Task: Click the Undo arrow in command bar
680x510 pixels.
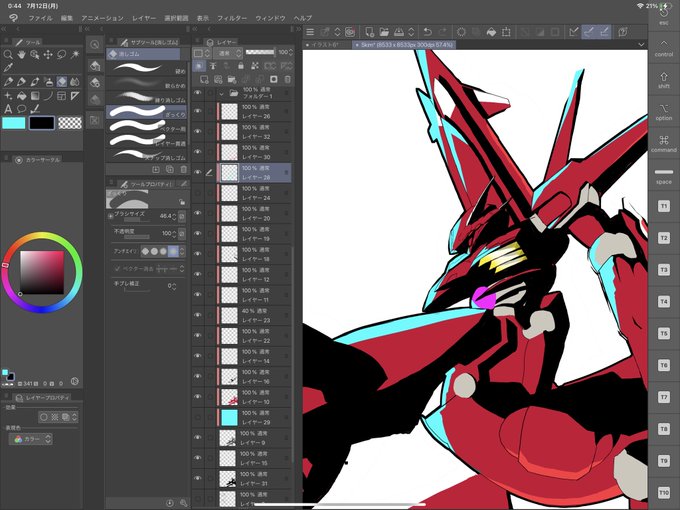Action: tap(428, 32)
